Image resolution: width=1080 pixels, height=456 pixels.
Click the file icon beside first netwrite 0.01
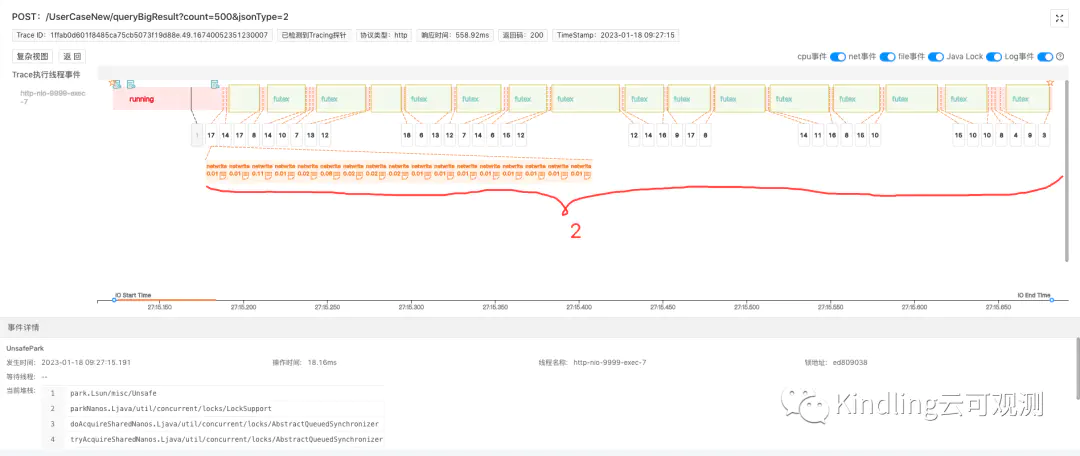(x=221, y=178)
